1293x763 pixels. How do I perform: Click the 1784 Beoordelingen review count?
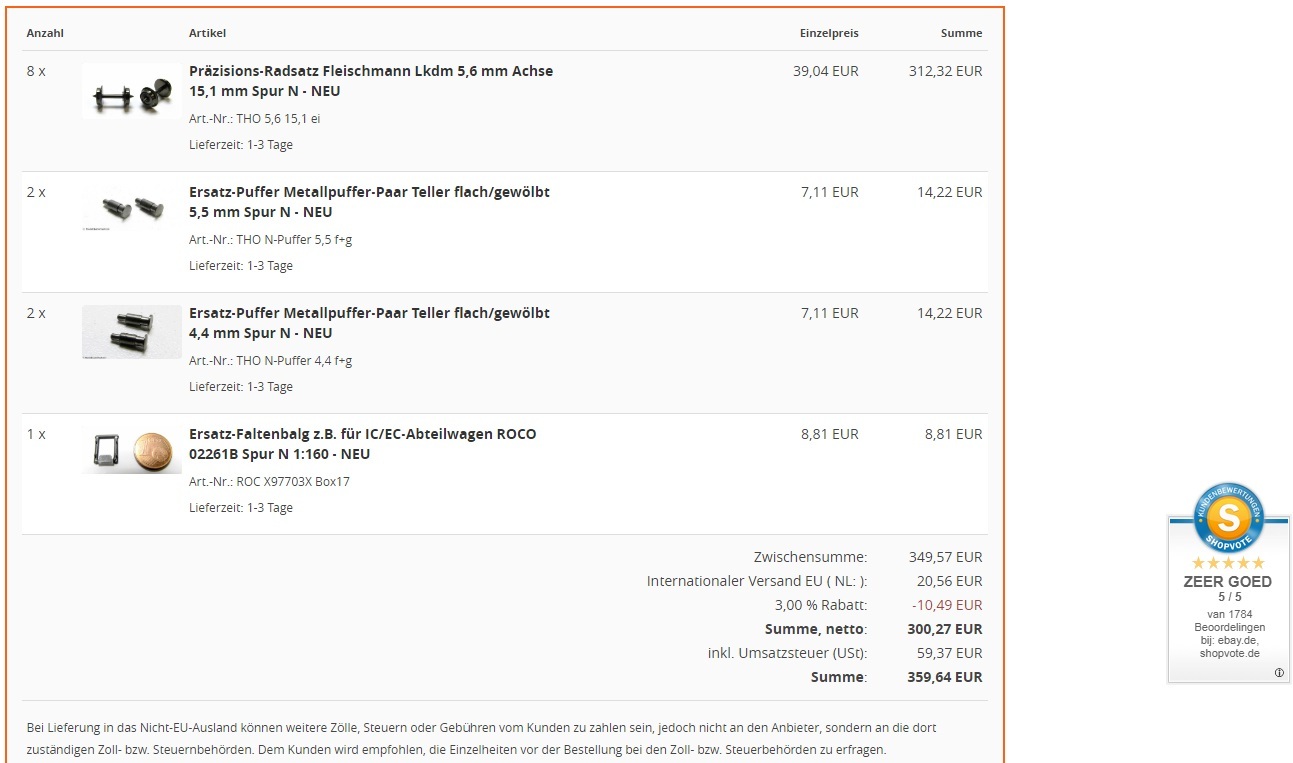(1229, 621)
